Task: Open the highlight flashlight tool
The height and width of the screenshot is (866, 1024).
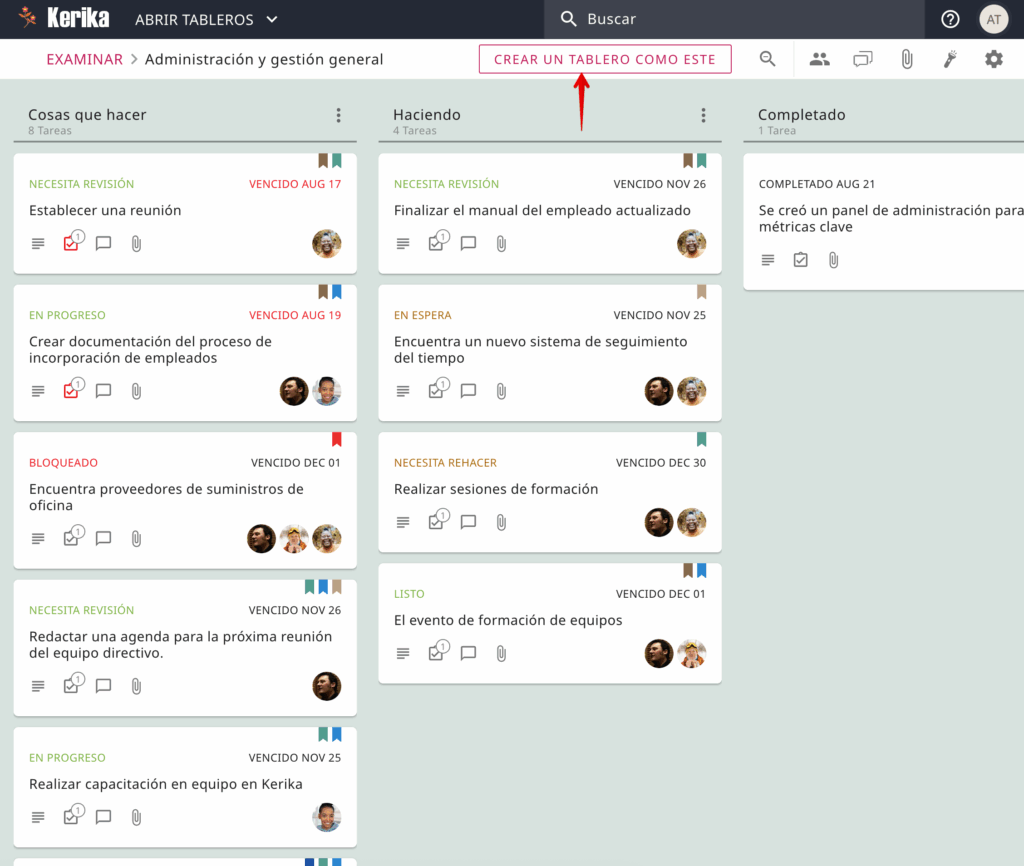Action: tap(950, 59)
